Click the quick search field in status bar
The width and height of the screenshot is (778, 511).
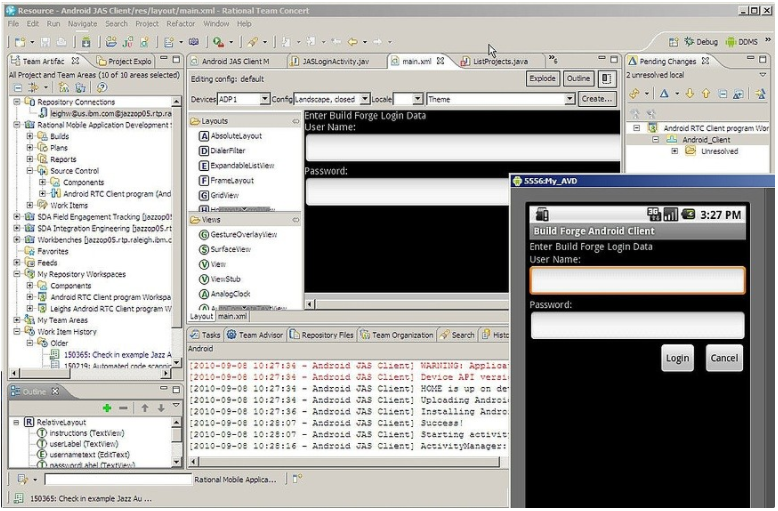coord(118,480)
